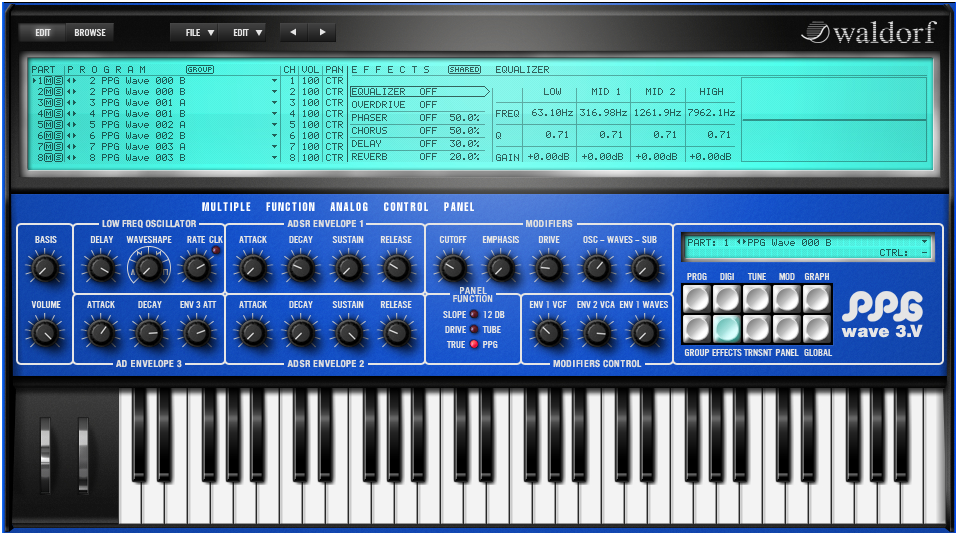Screen dimensions: 958x535
Task: Open program dropdown for part 1
Action: (274, 81)
